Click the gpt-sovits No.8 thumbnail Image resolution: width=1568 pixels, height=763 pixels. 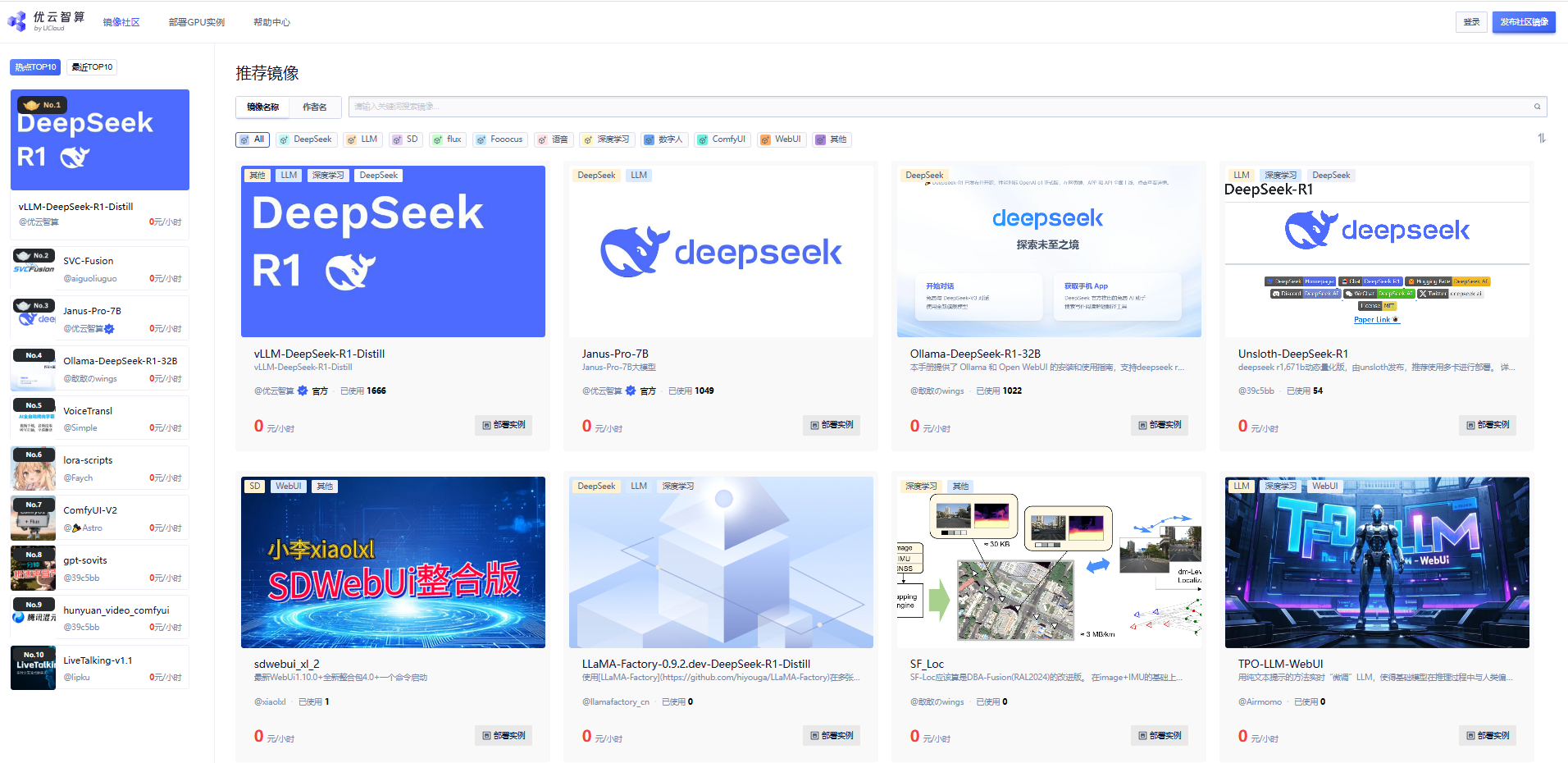34,569
